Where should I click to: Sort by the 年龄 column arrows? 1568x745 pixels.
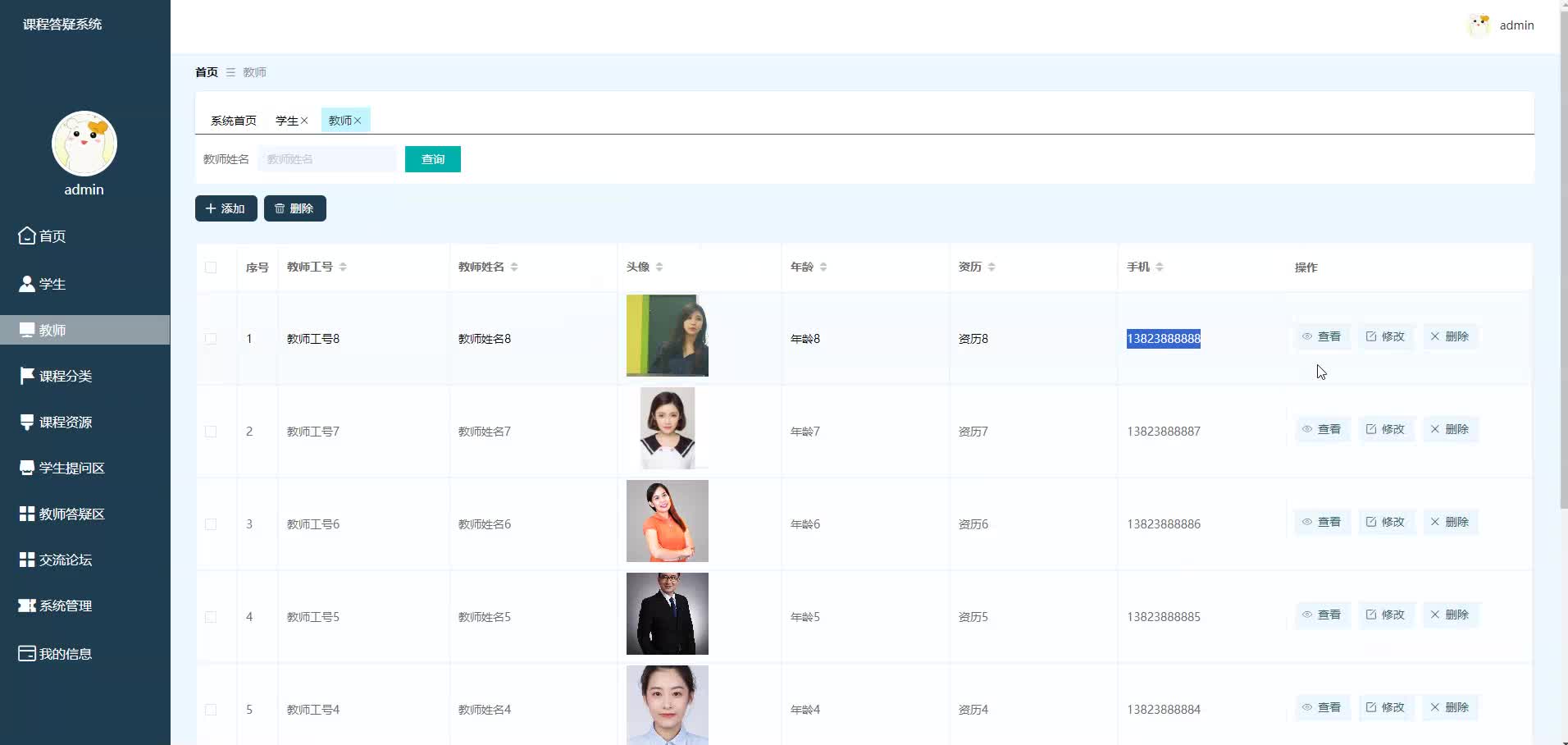(823, 267)
